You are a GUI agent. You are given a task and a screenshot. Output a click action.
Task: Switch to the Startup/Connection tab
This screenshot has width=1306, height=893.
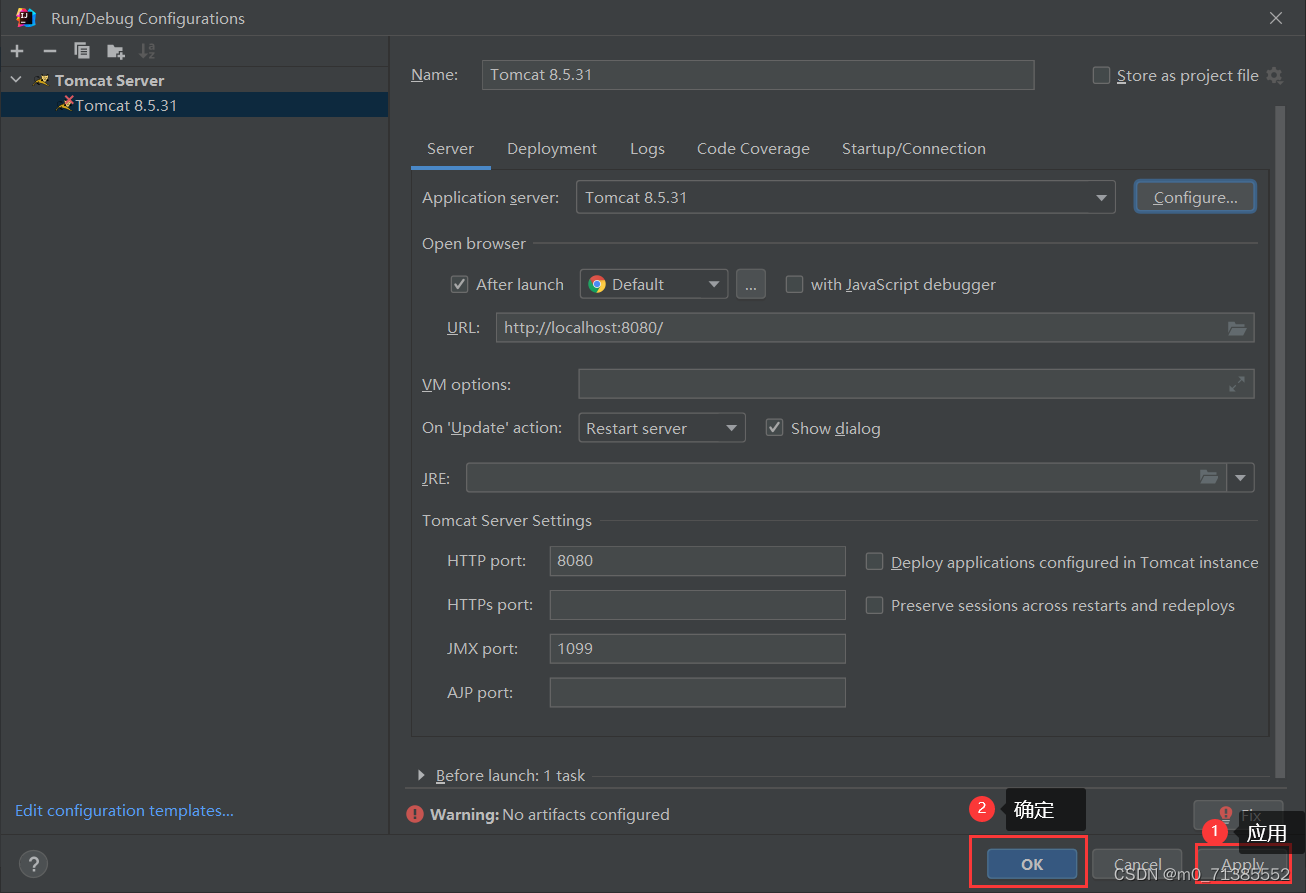click(x=914, y=149)
